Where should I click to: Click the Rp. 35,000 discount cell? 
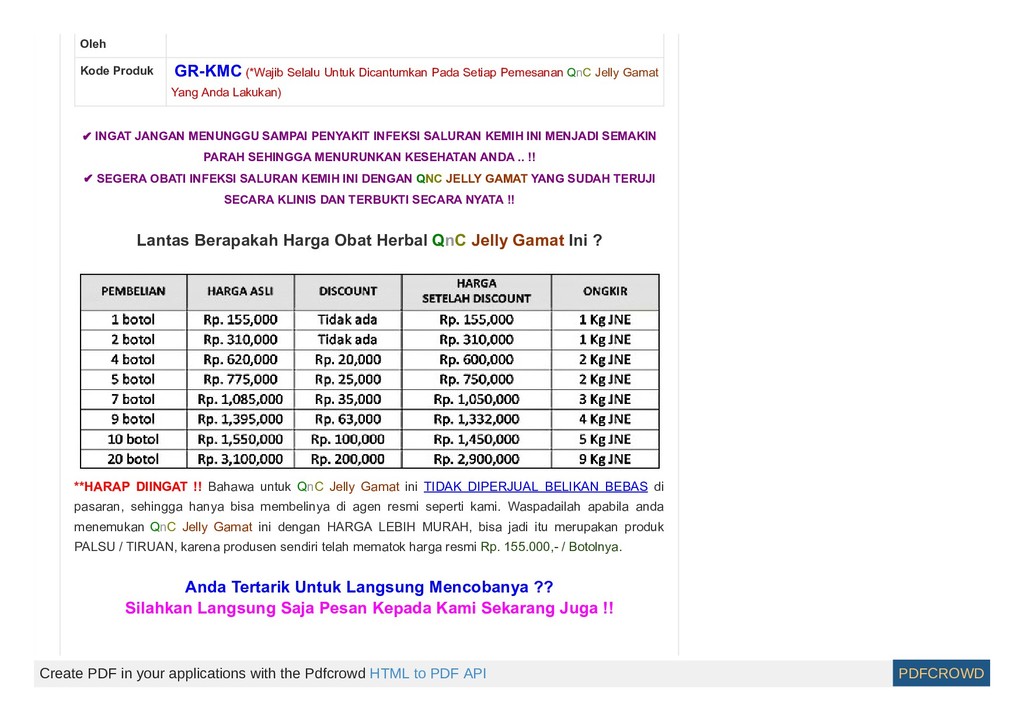click(x=347, y=400)
